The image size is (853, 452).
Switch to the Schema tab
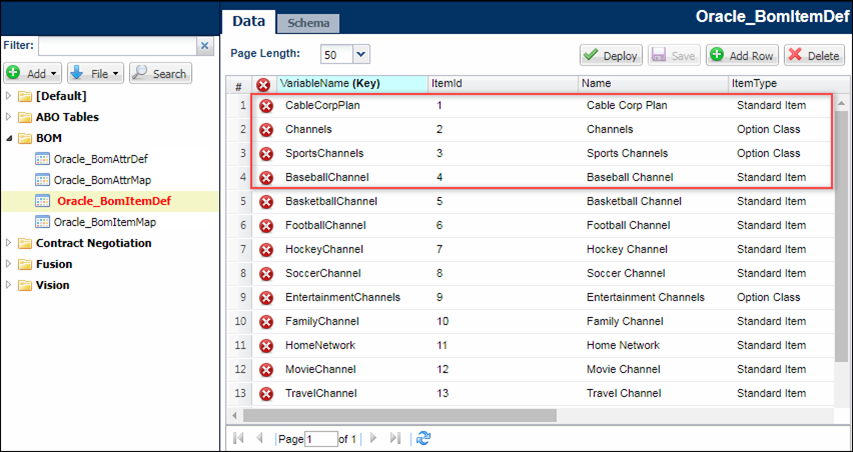308,23
